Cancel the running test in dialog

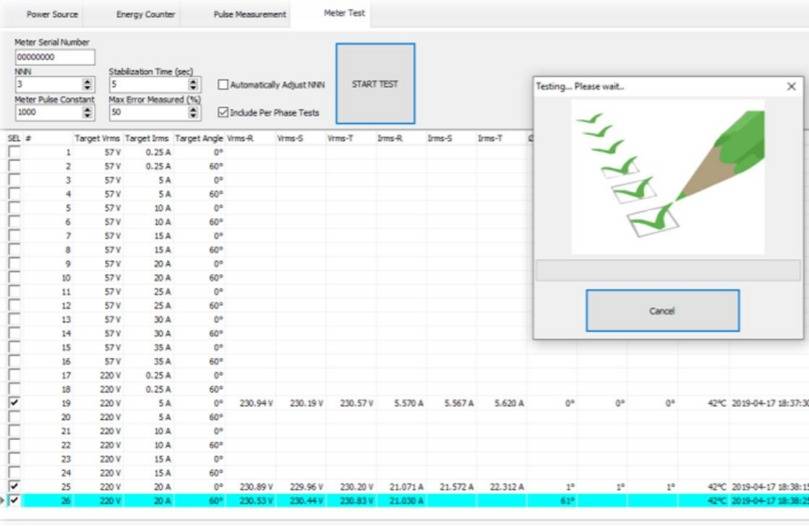click(662, 311)
